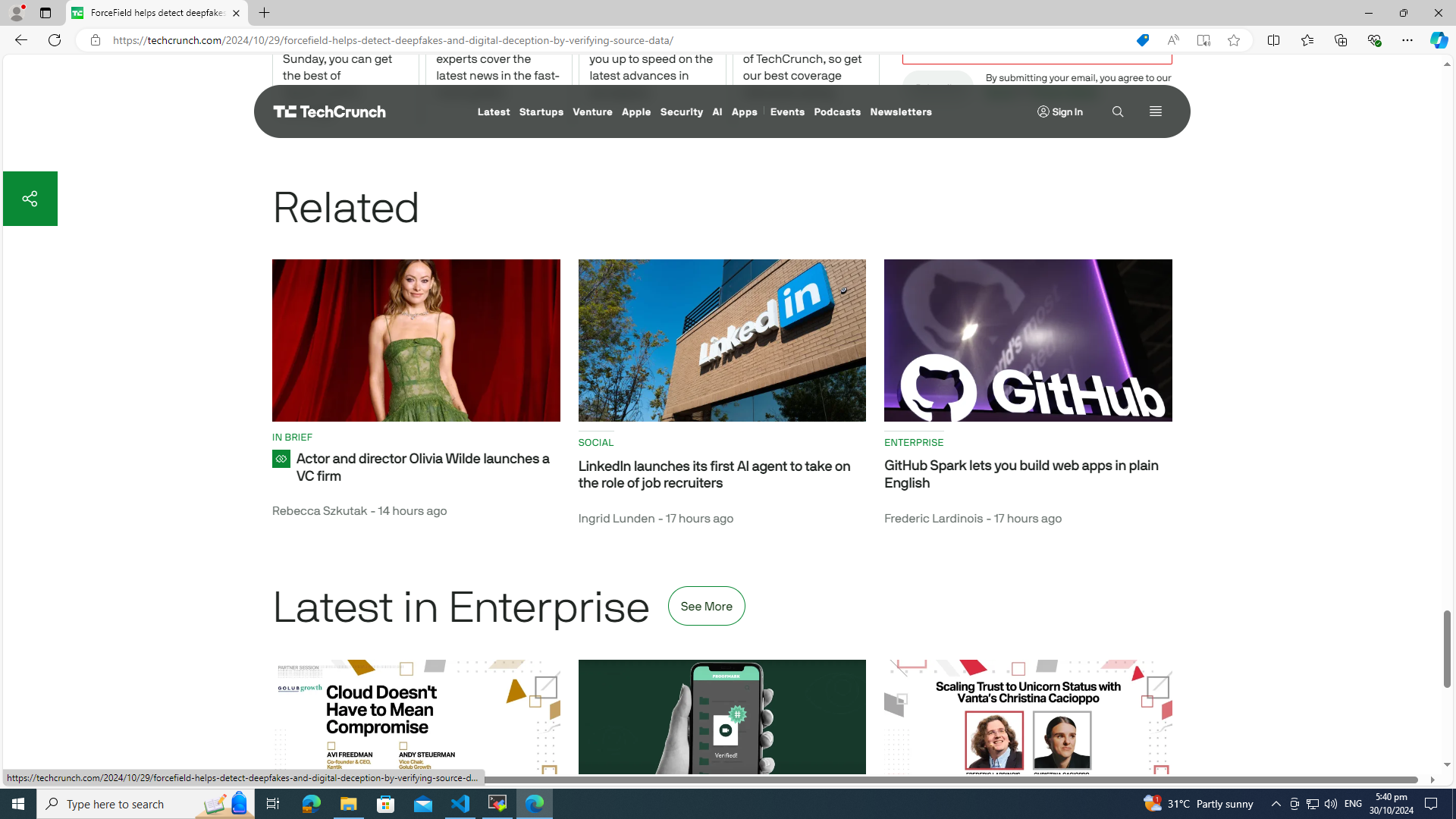Image resolution: width=1456 pixels, height=819 pixels.
Task: Open Collections icon
Action: 1340,40
